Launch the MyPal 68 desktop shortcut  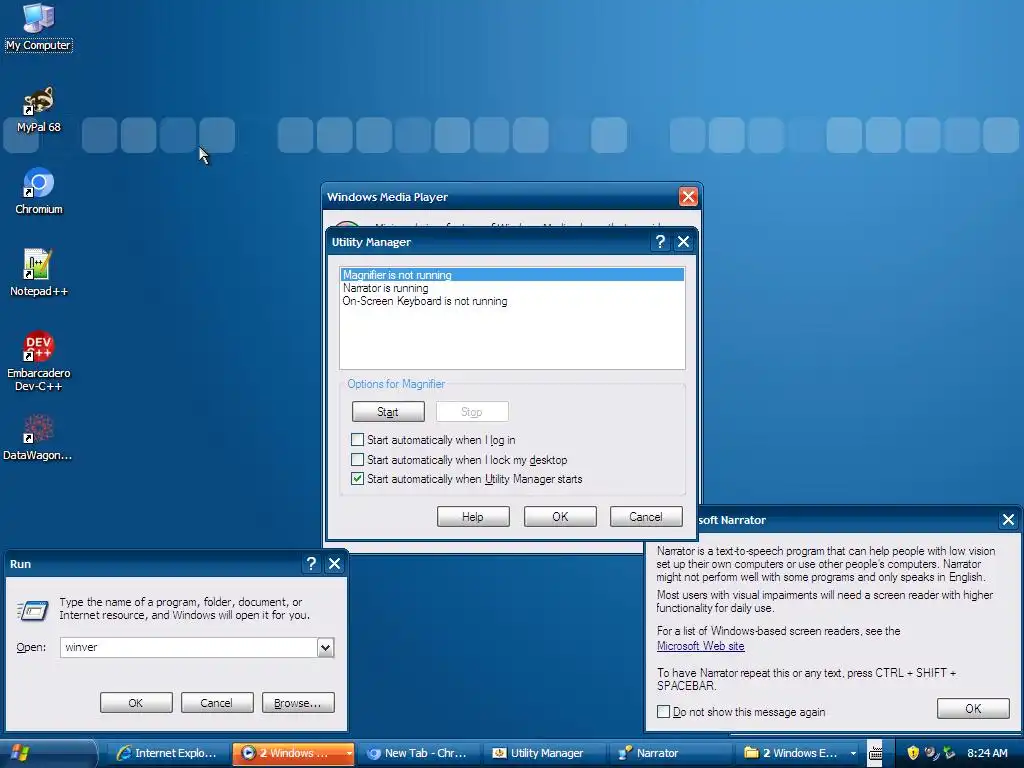click(x=38, y=109)
